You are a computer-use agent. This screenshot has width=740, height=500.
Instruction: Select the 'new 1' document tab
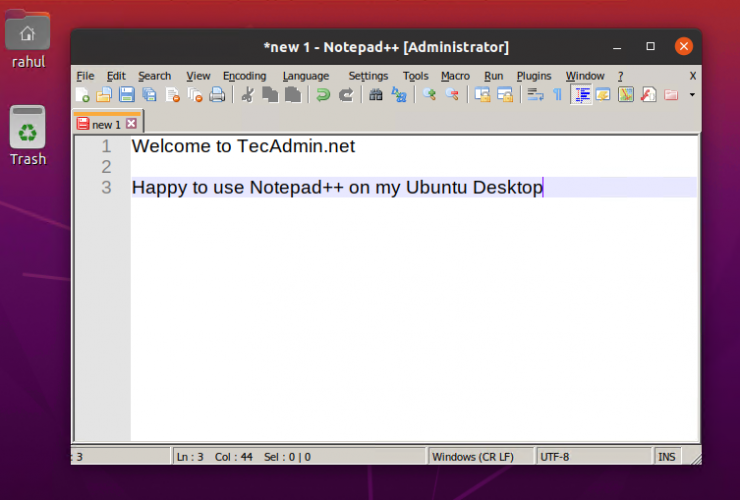click(x=105, y=124)
